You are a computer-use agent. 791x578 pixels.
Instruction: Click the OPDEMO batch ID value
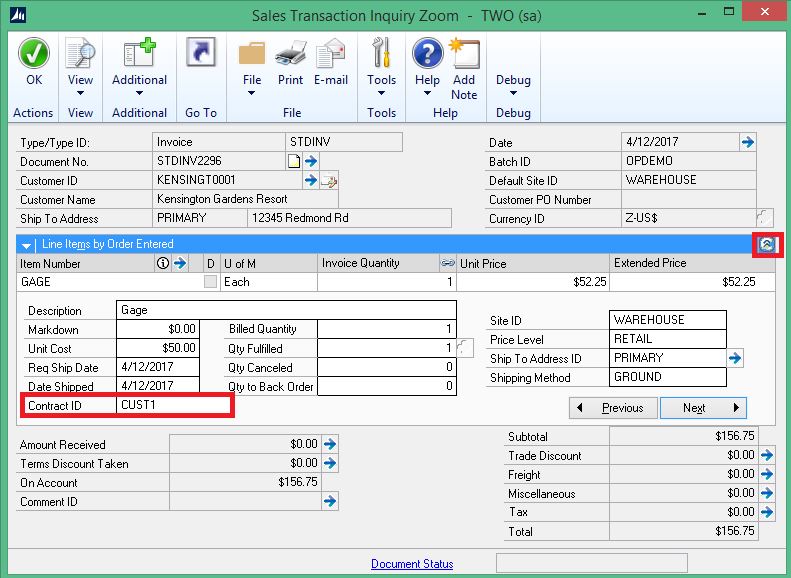(649, 161)
